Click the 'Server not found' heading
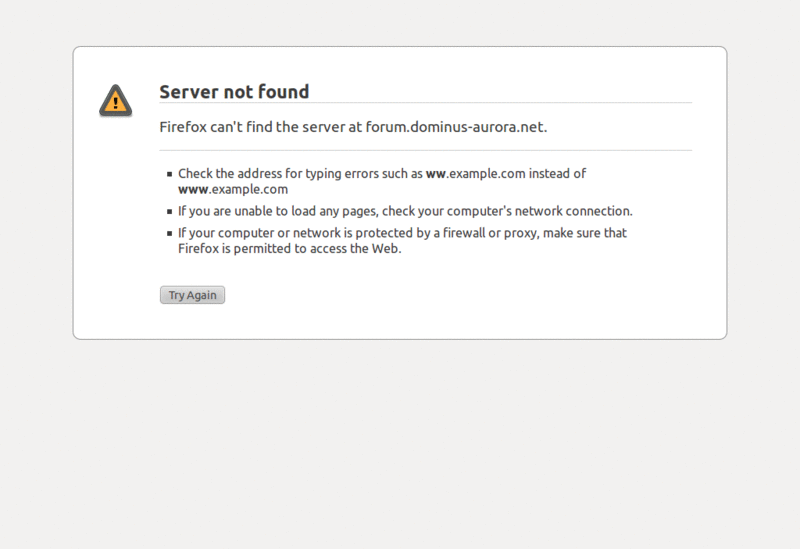800x549 pixels. click(234, 92)
